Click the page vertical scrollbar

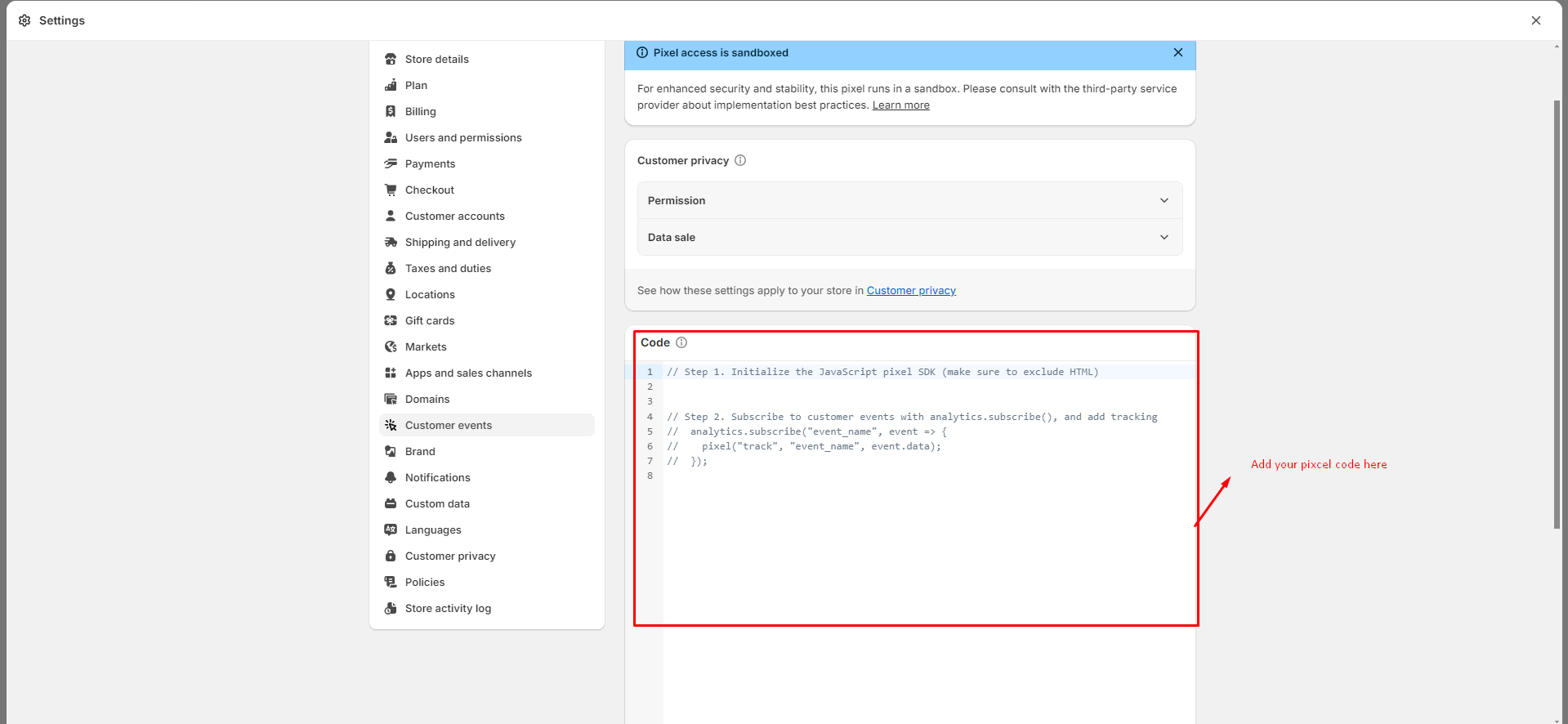pyautogui.click(x=1557, y=315)
